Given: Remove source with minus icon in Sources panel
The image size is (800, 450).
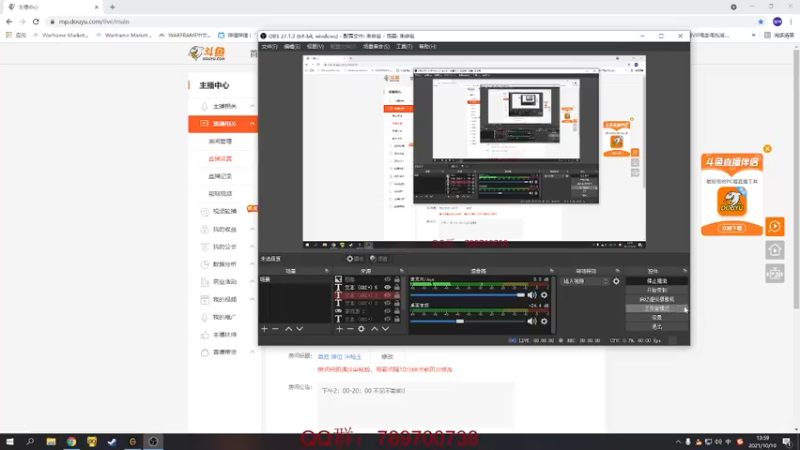Looking at the screenshot, I should point(350,329).
